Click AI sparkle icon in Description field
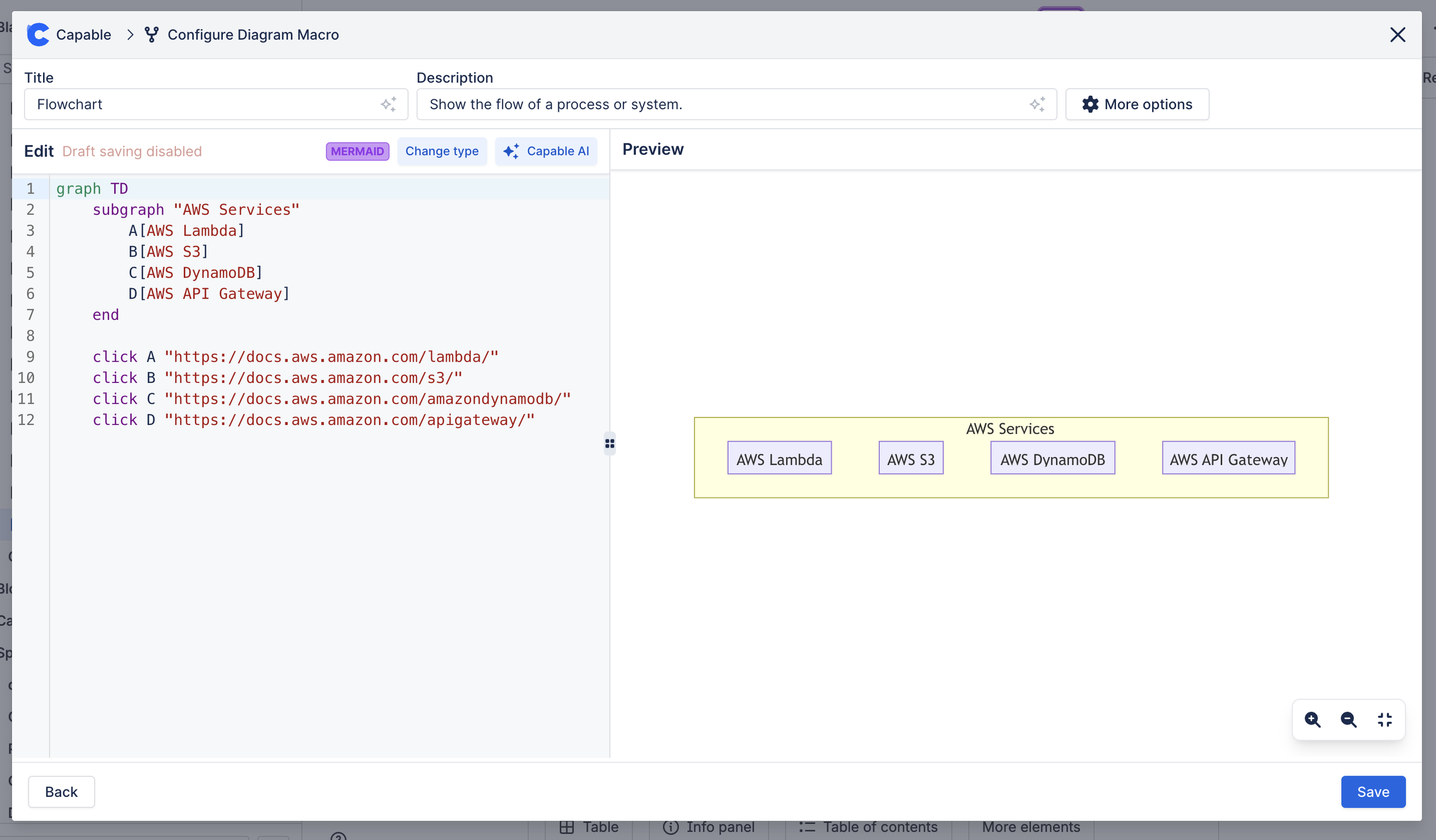This screenshot has height=840, width=1436. click(1037, 104)
